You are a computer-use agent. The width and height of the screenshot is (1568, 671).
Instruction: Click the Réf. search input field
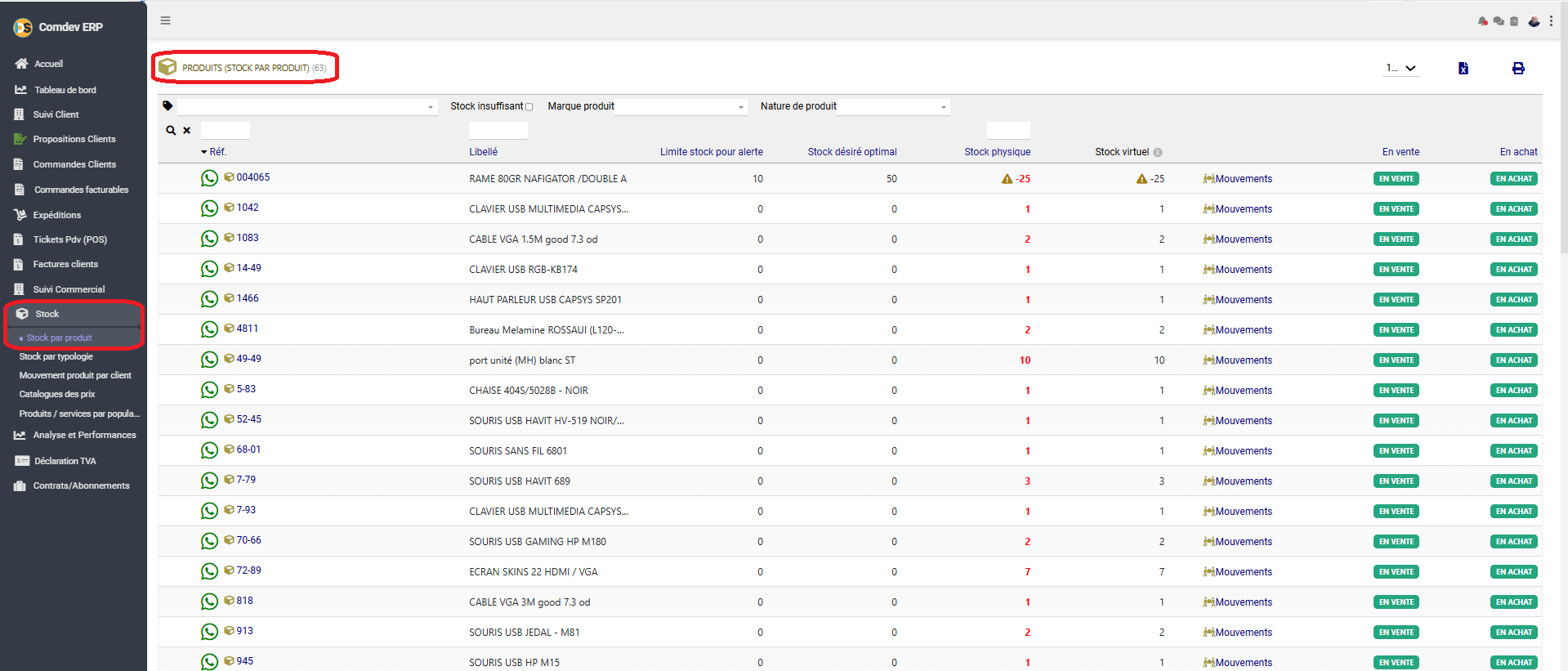pyautogui.click(x=226, y=130)
